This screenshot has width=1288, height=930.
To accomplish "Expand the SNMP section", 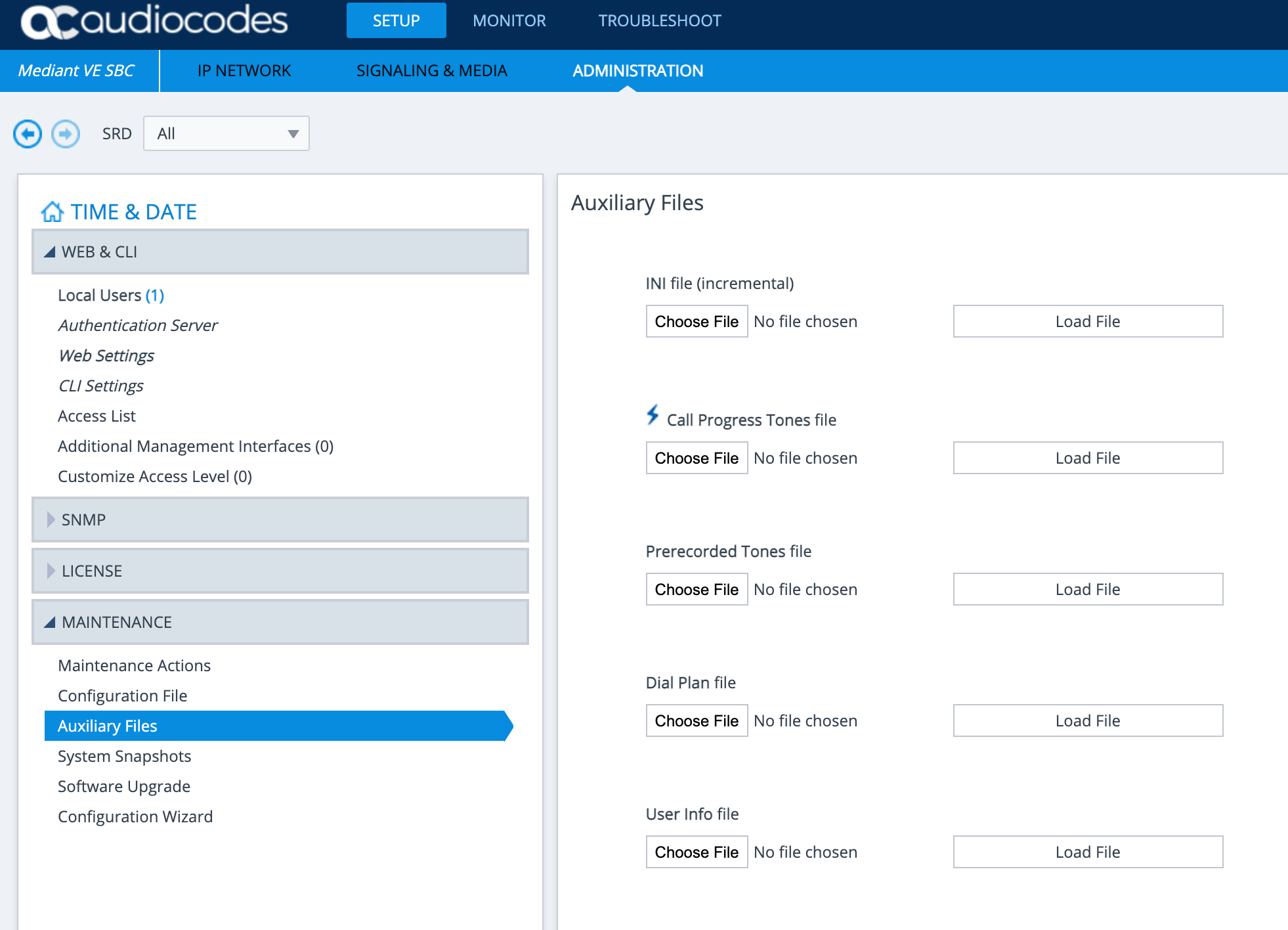I will pyautogui.click(x=280, y=520).
